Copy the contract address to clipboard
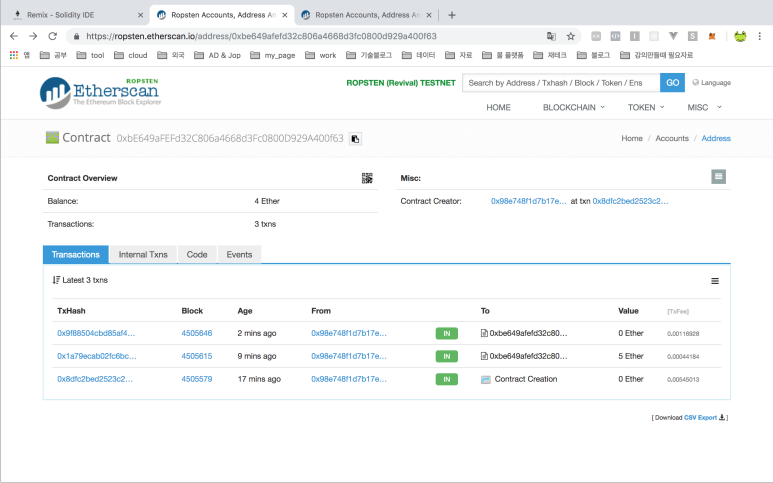Screen dimensions: 773x483 355,139
